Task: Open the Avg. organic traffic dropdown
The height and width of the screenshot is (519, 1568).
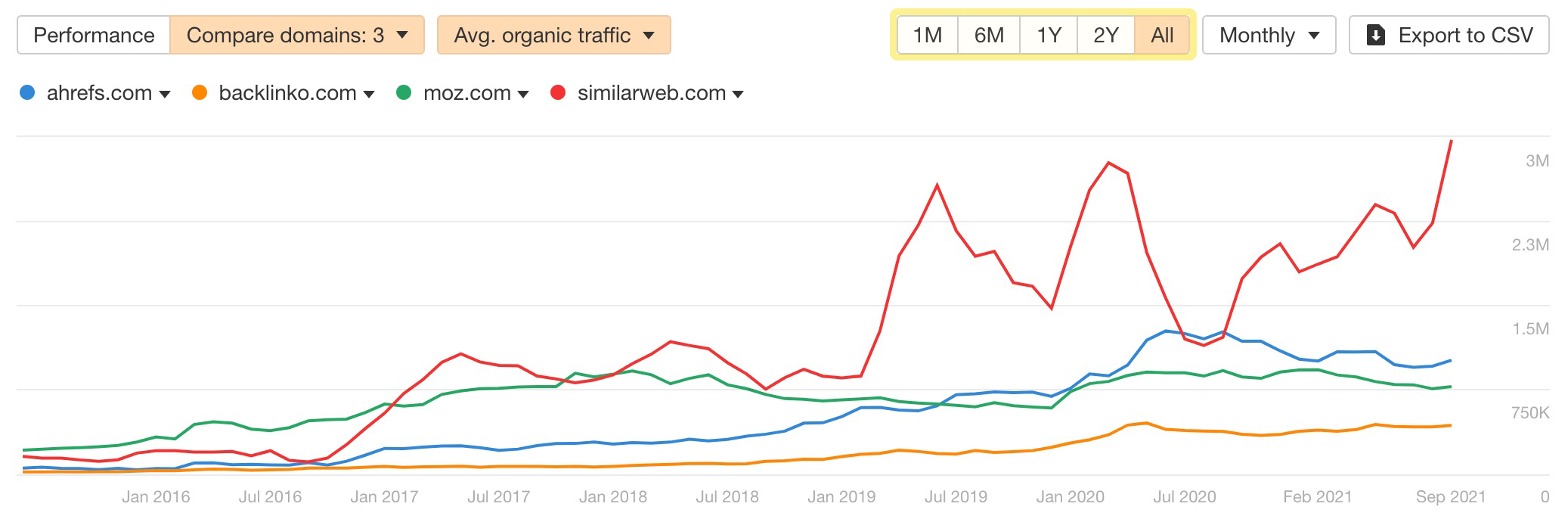Action: 553,36
